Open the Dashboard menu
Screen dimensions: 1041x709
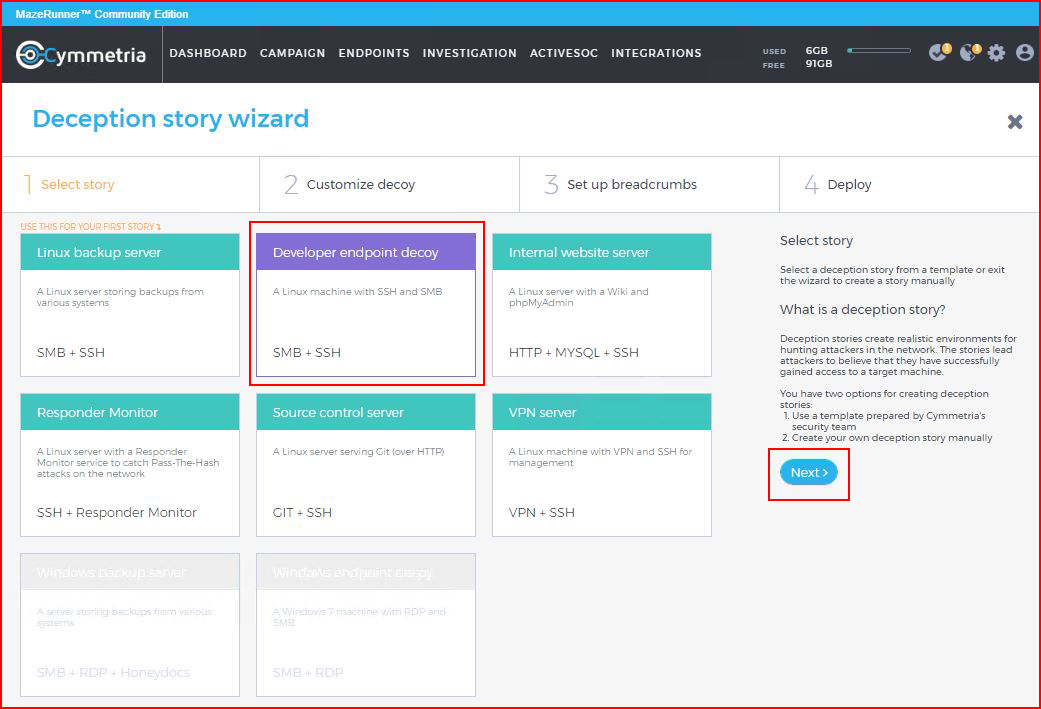208,53
